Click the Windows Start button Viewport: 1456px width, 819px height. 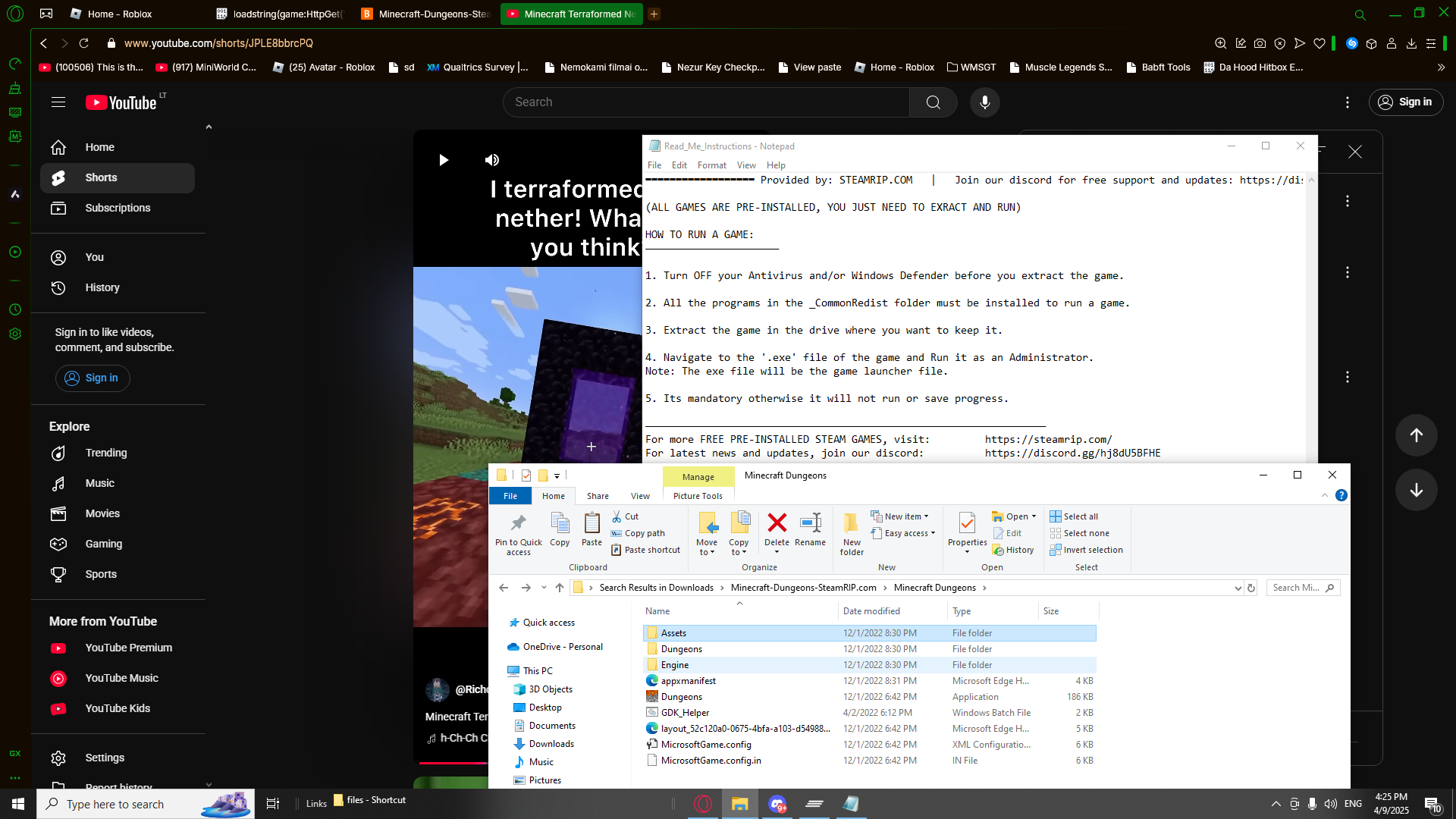(18, 804)
